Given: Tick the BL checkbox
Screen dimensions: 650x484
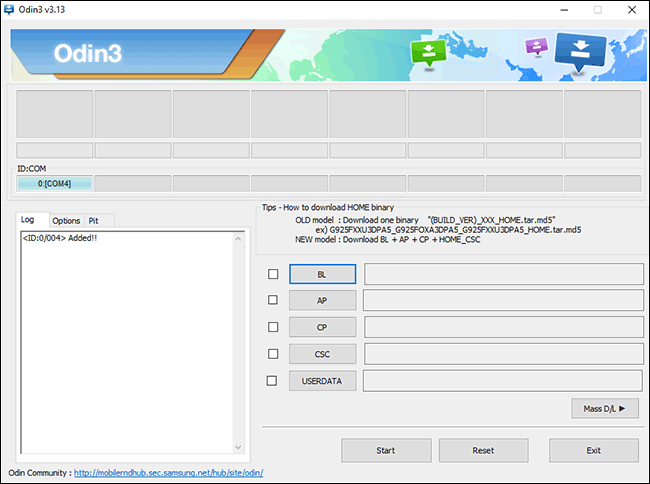Looking at the screenshot, I should (273, 274).
